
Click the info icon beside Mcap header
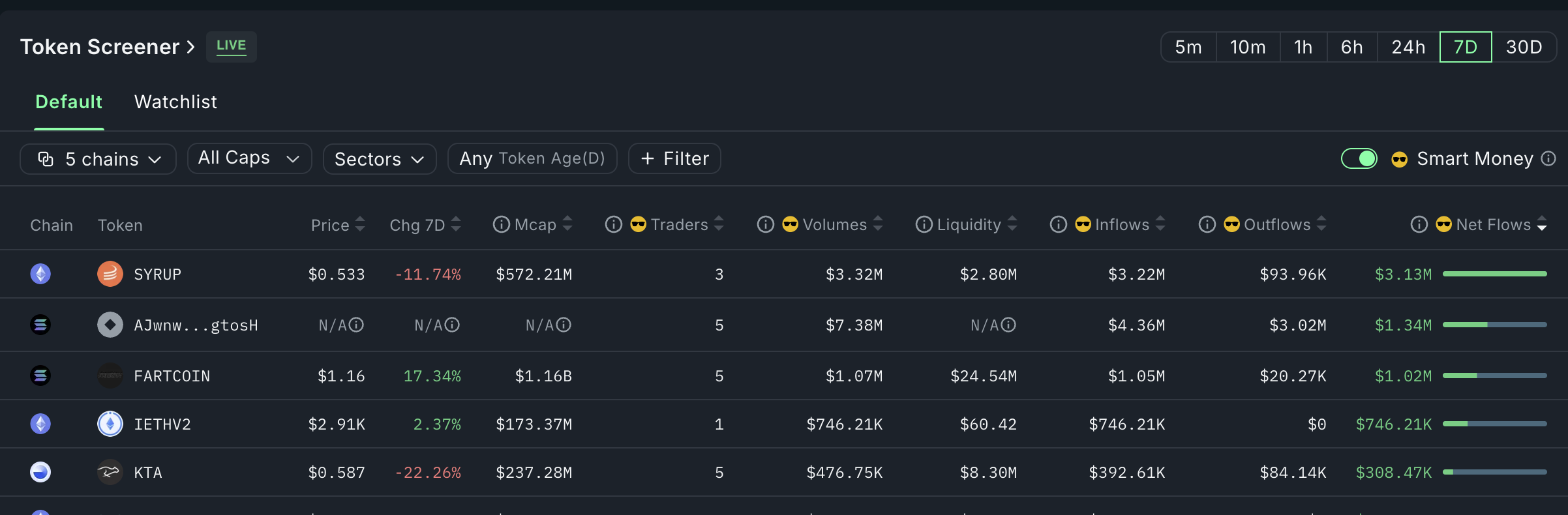tap(501, 224)
